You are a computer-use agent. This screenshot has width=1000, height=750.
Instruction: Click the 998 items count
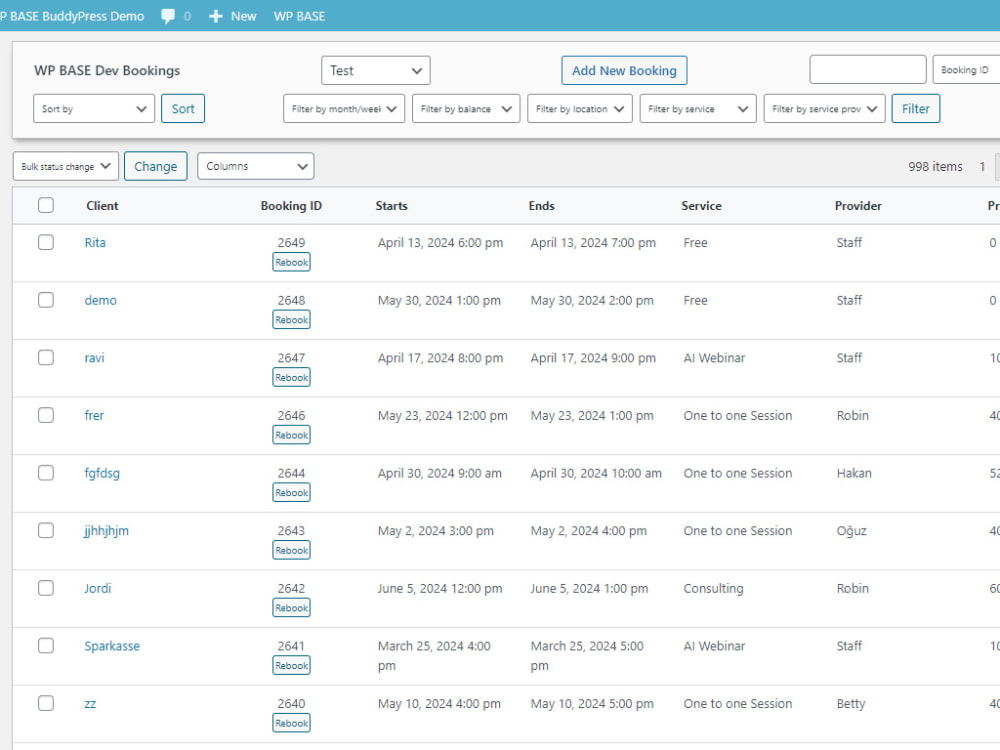tap(935, 166)
